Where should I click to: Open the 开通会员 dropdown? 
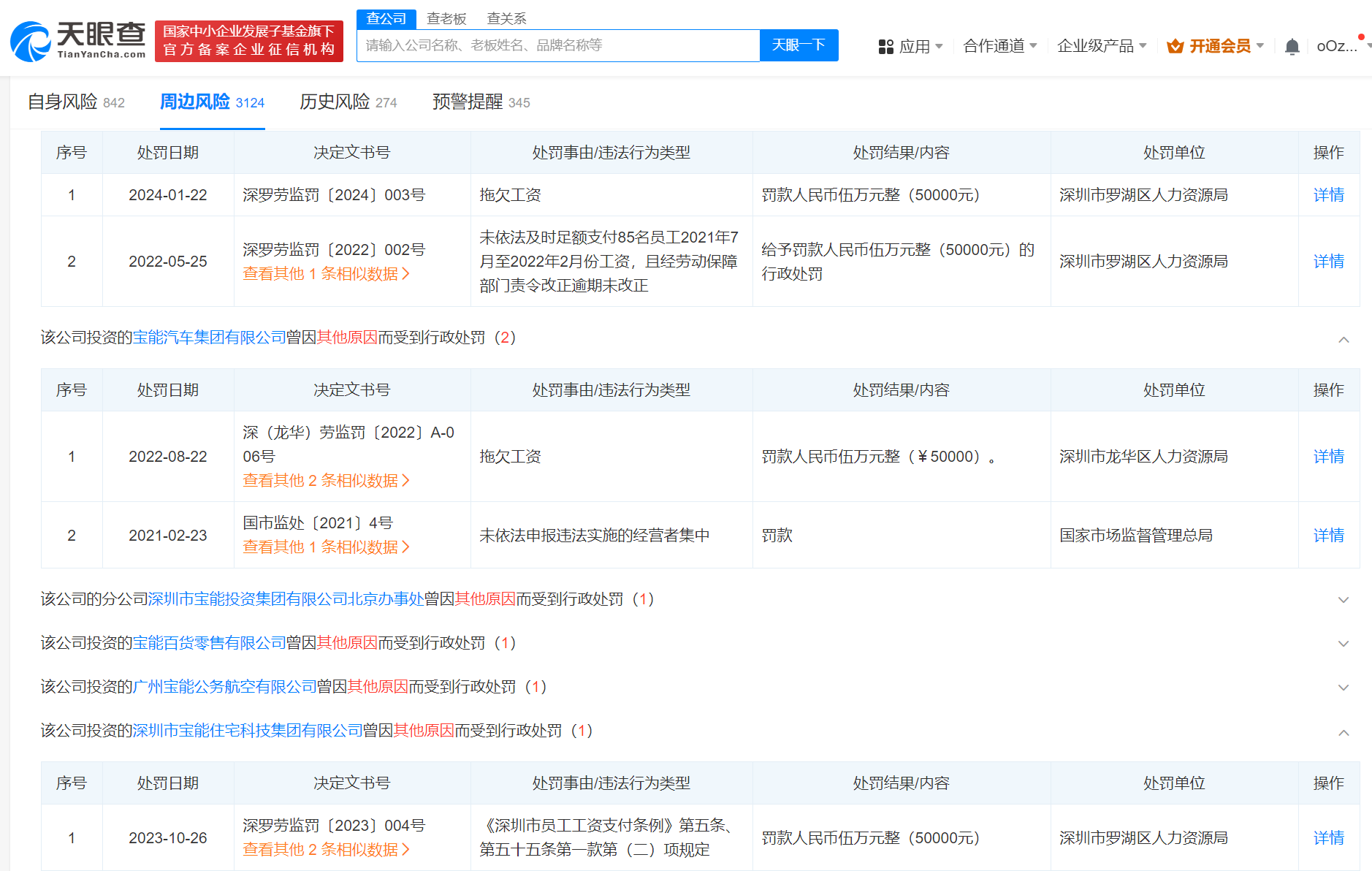1216,46
